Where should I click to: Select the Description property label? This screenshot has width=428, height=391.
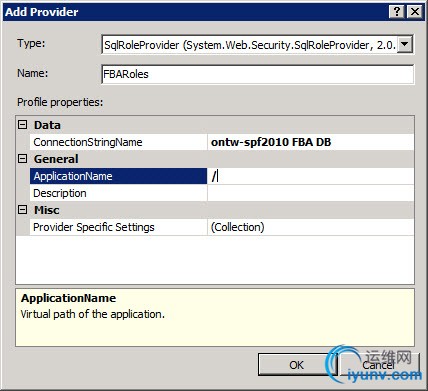click(x=118, y=193)
